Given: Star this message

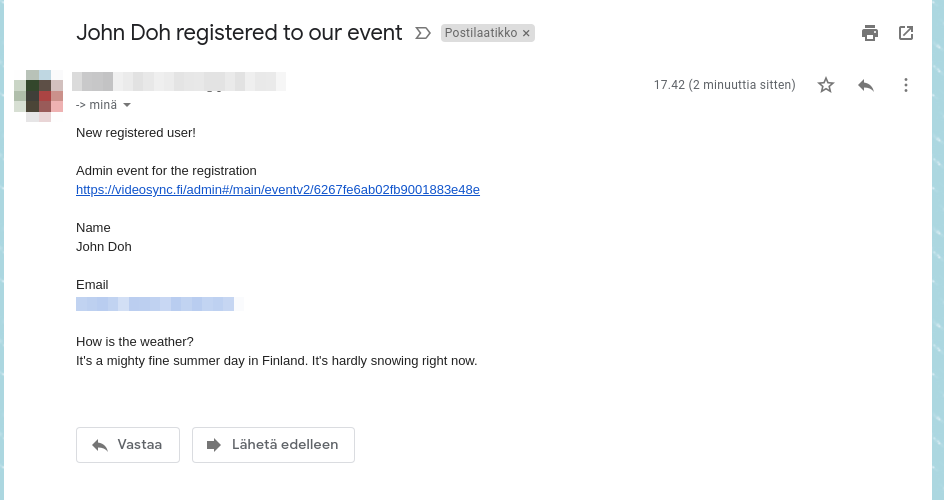Looking at the screenshot, I should [x=826, y=85].
